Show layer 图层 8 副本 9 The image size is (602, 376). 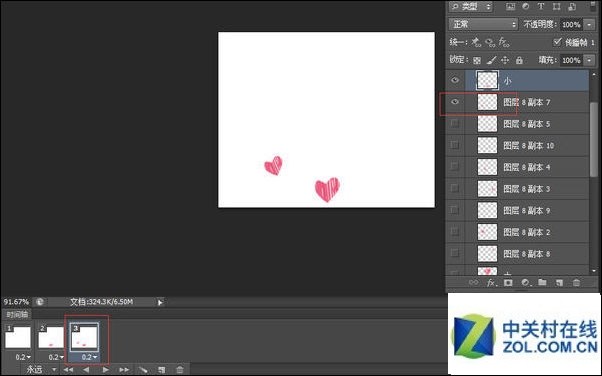(455, 210)
